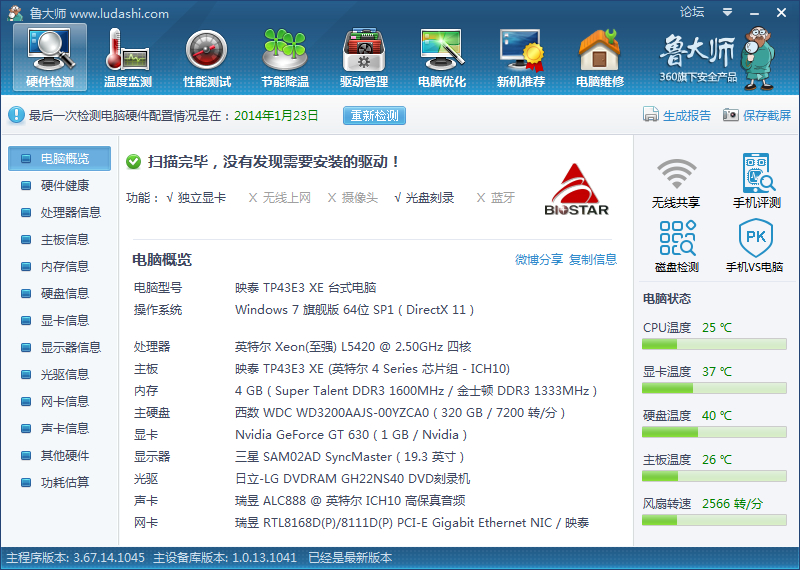
Task: Click the 4 GB memory value line
Action: click(x=416, y=391)
